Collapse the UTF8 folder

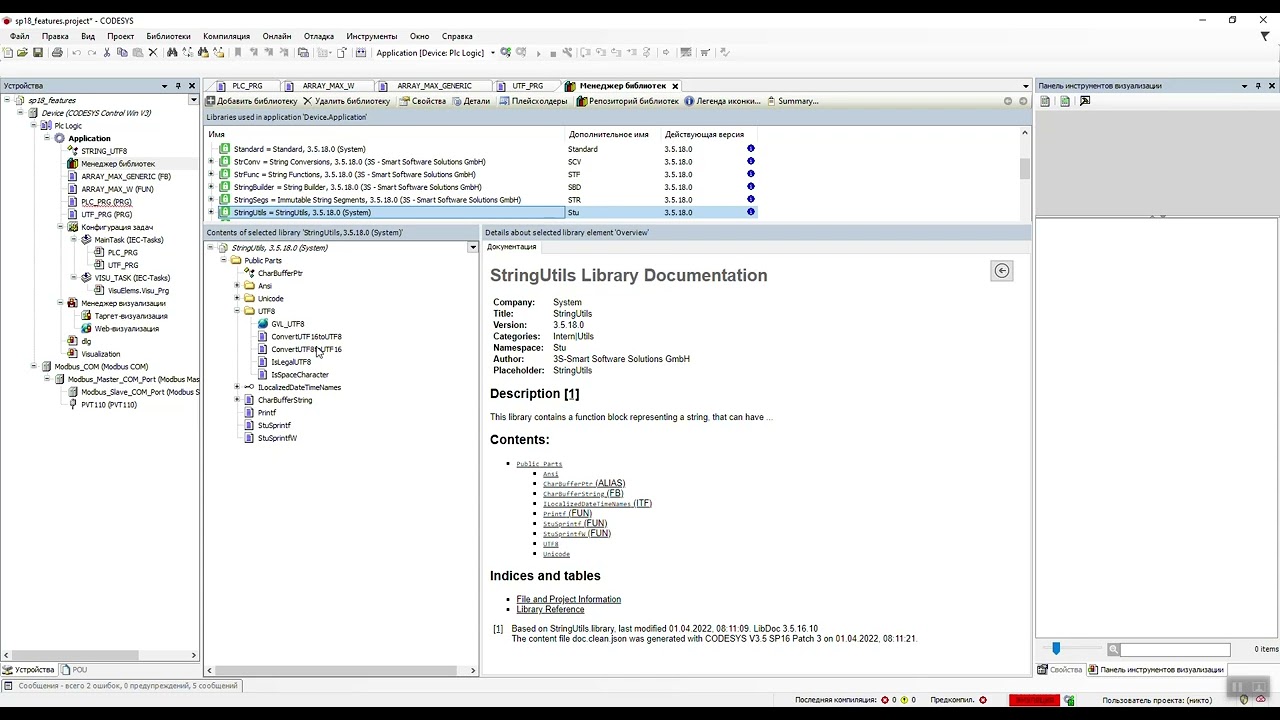pyautogui.click(x=237, y=311)
